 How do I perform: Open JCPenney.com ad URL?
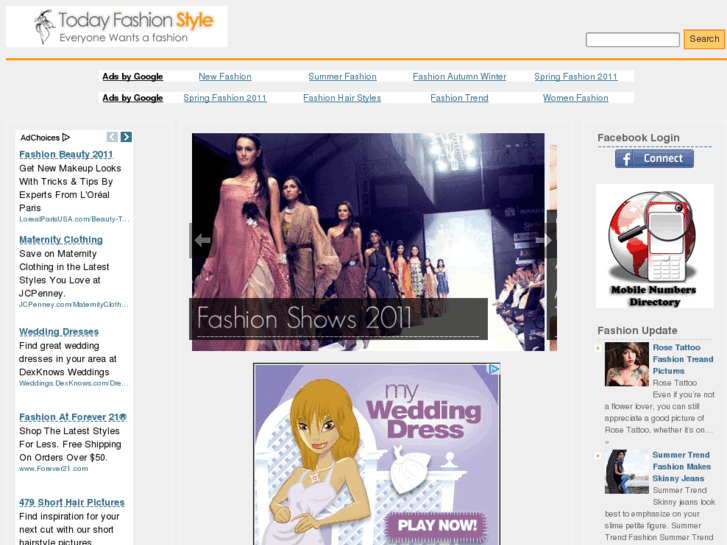click(73, 304)
